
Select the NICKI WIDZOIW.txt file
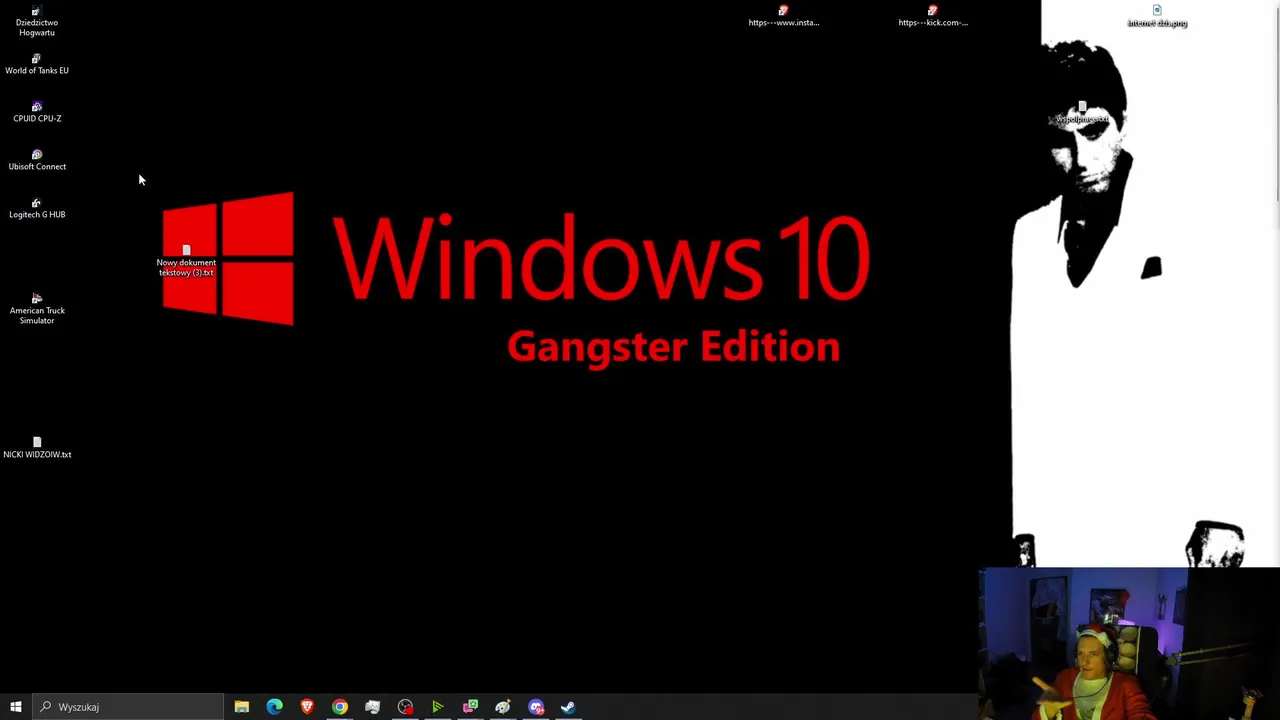pos(37,448)
